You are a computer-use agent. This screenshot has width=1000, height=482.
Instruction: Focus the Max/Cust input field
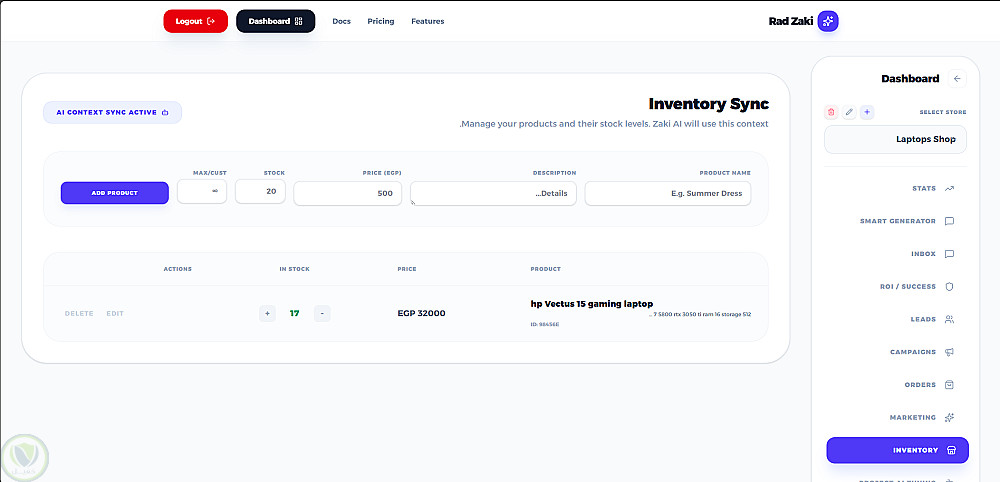coord(202,191)
